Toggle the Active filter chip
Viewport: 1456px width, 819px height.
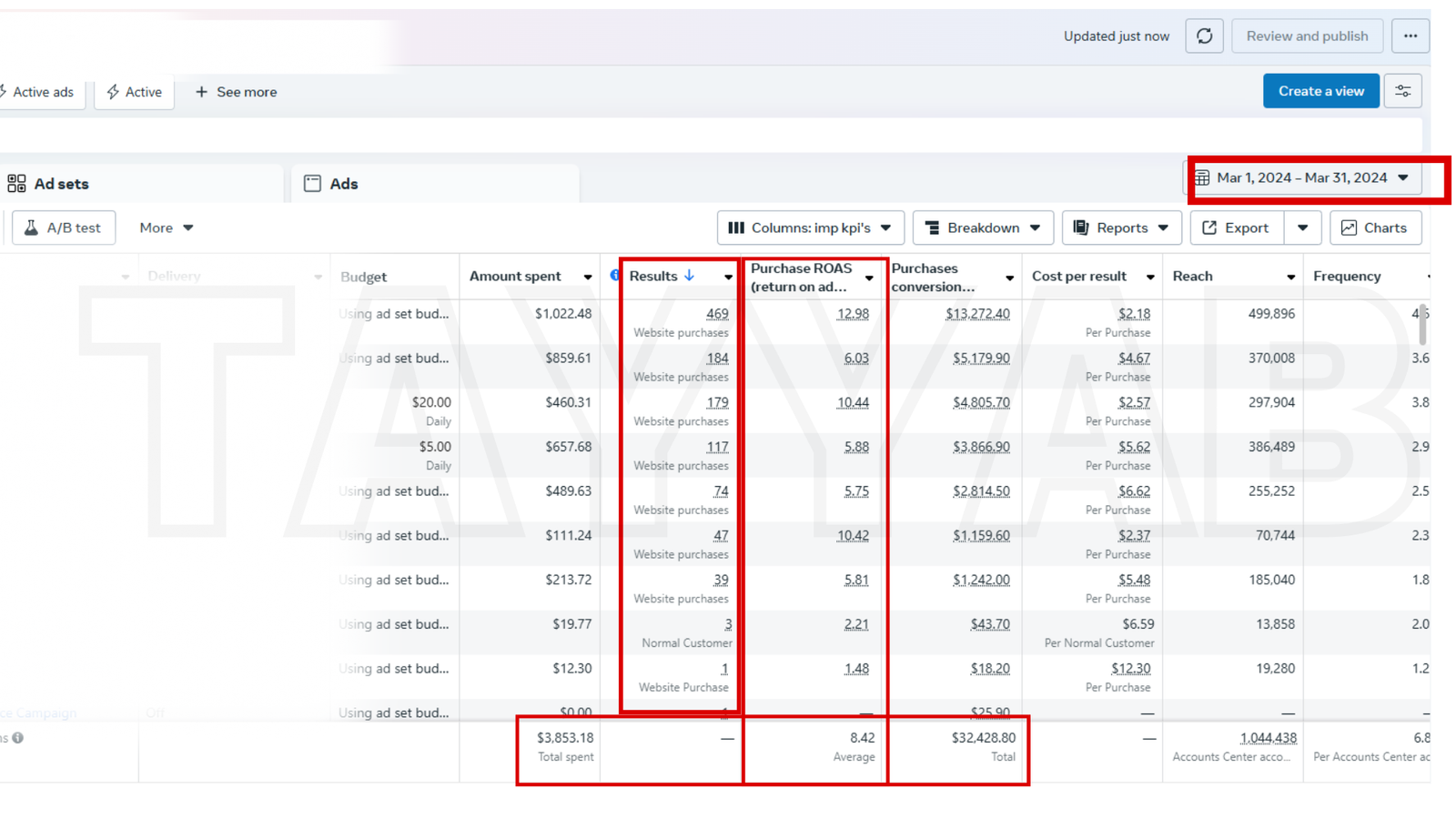(x=134, y=92)
